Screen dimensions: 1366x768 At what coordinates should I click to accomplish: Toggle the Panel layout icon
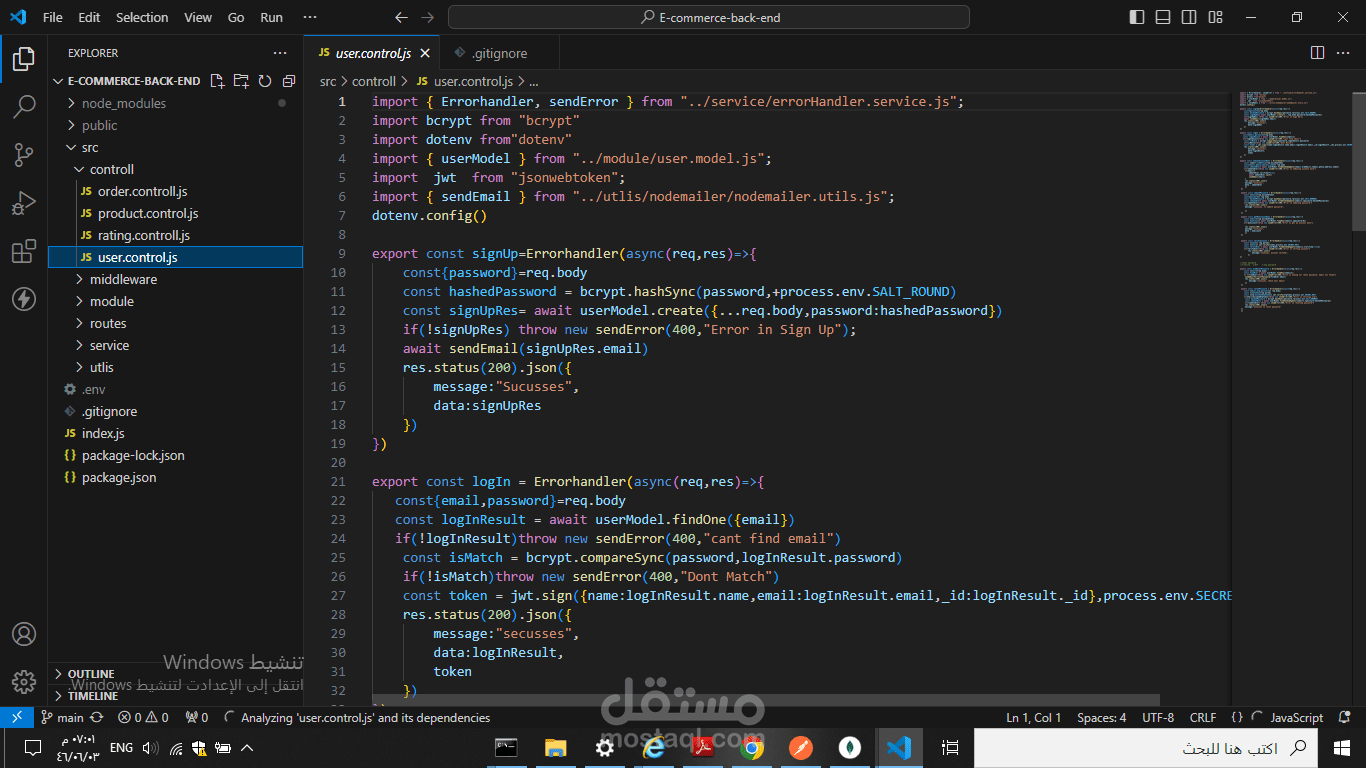click(1163, 17)
